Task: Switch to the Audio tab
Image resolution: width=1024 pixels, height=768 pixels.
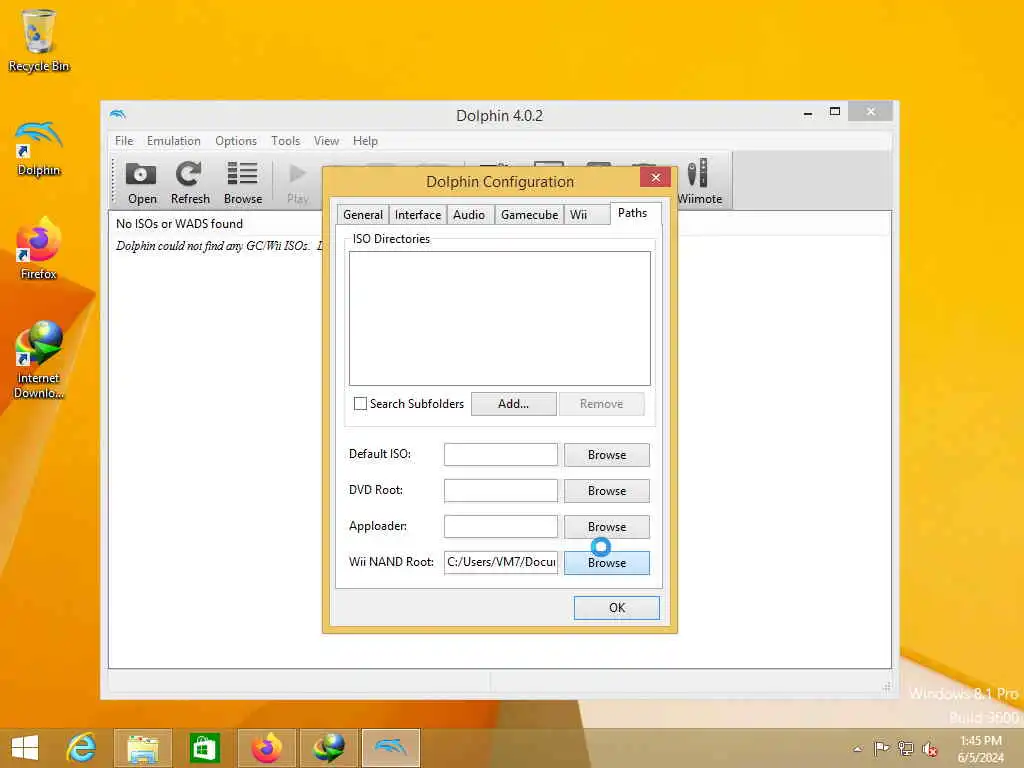Action: coord(469,215)
